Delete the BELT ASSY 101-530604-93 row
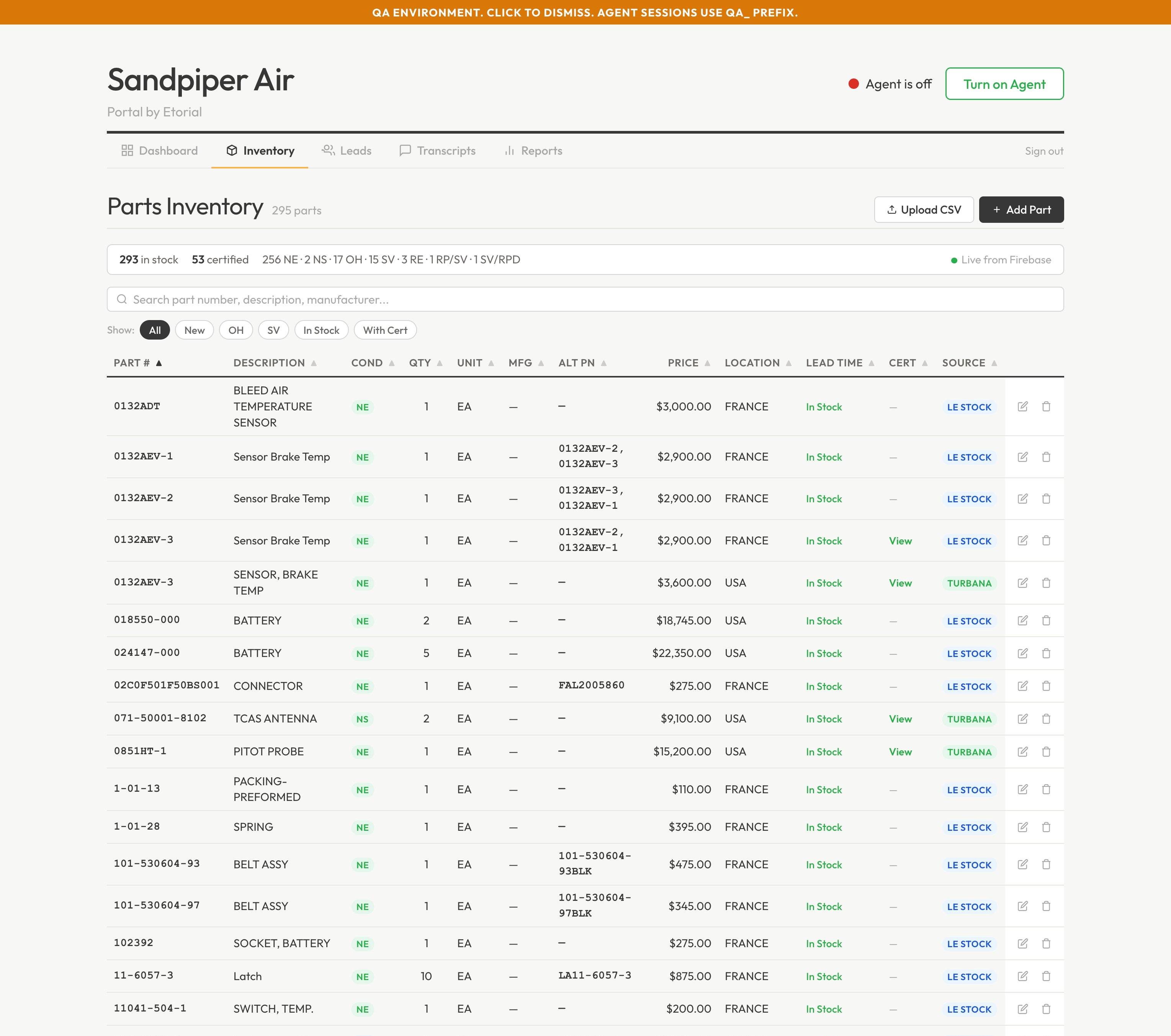Viewport: 1171px width, 1036px height. (1046, 865)
